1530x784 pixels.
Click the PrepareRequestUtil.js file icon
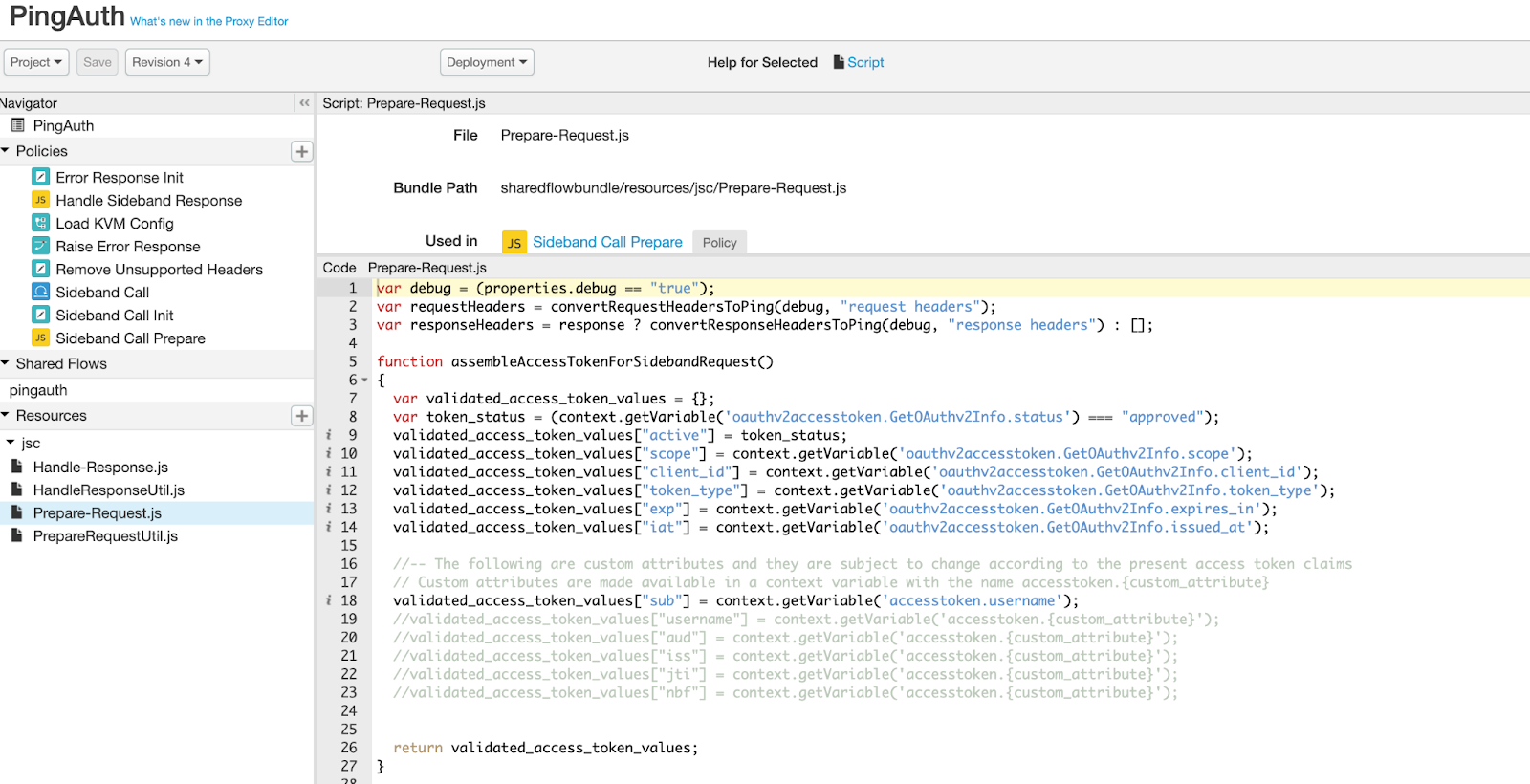point(16,535)
